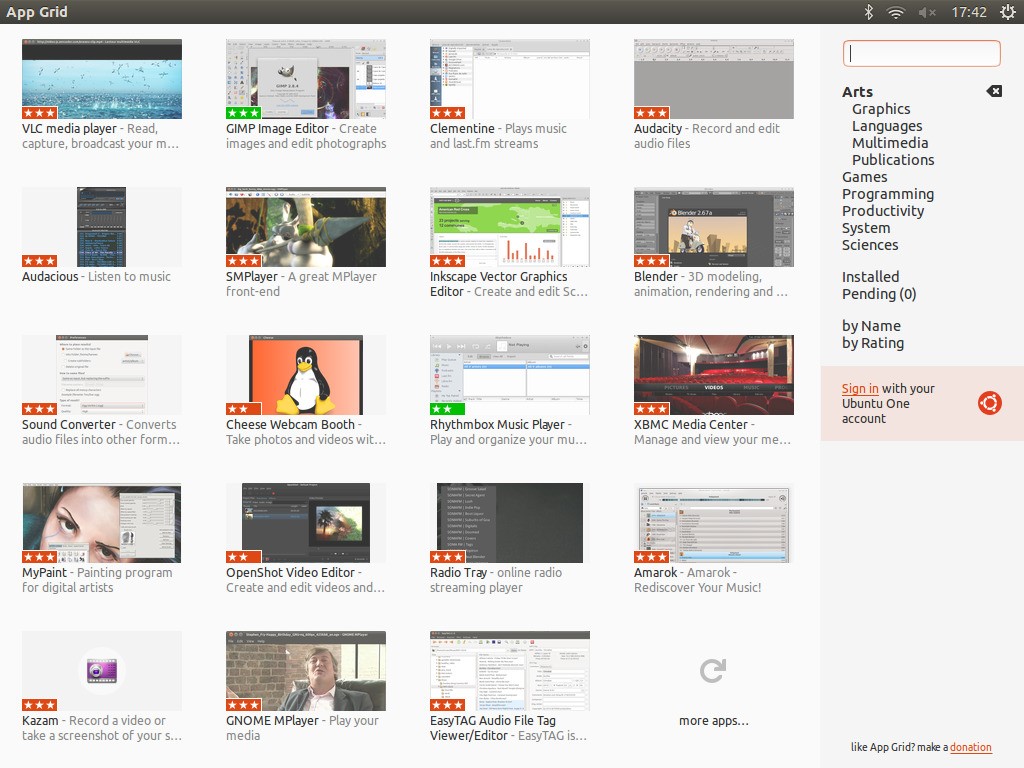Sort apps by Rating

873,343
